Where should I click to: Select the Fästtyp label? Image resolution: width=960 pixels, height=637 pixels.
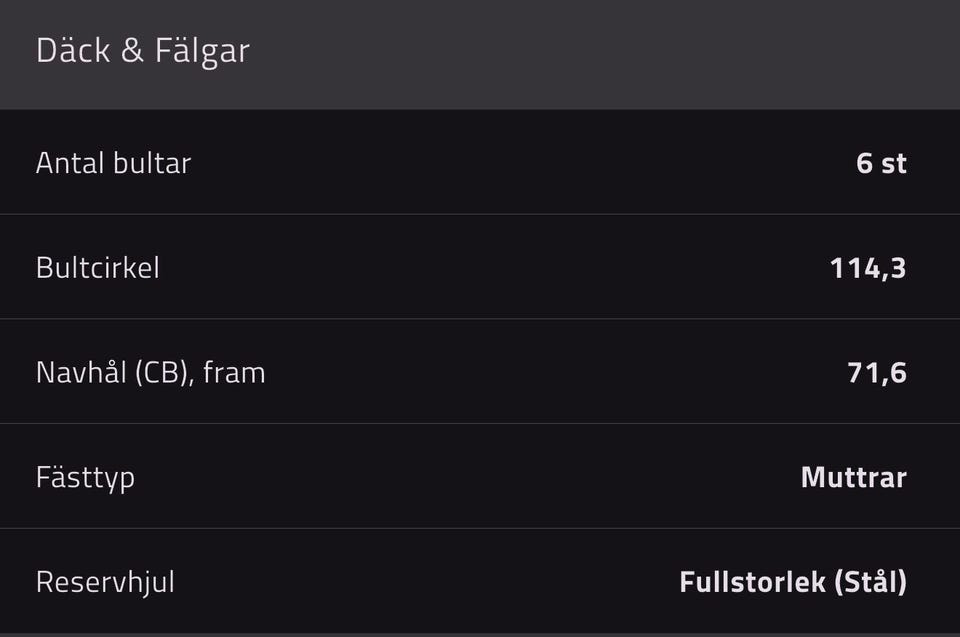click(x=85, y=477)
